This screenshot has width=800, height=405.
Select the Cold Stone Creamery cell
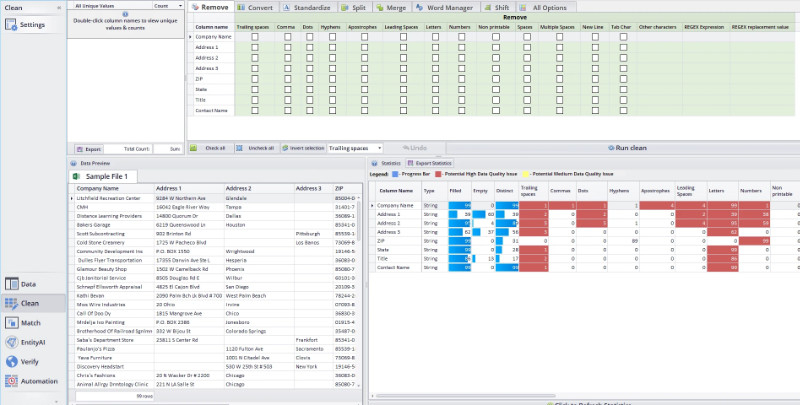point(114,242)
